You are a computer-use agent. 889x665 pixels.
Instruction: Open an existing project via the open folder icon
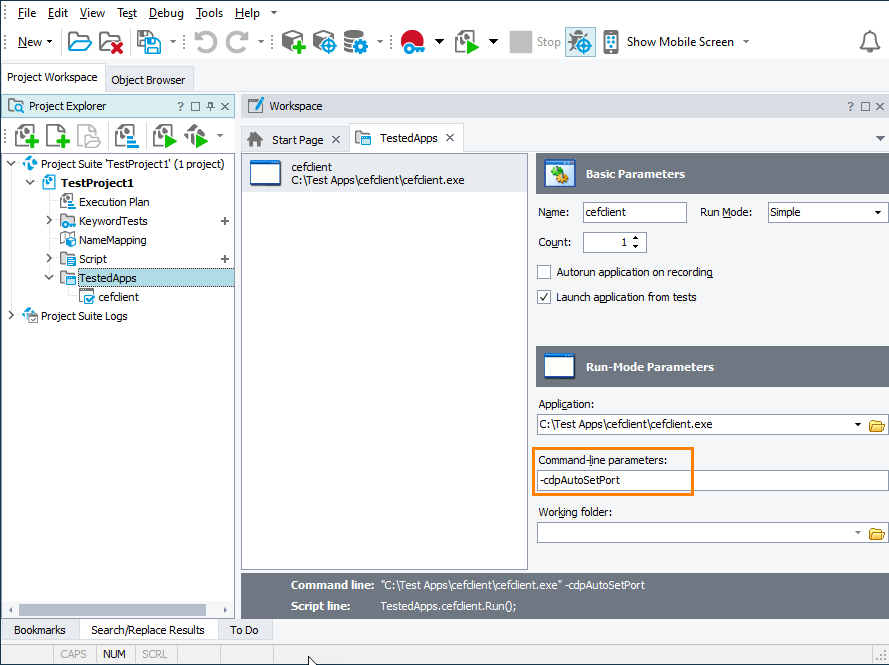(79, 41)
